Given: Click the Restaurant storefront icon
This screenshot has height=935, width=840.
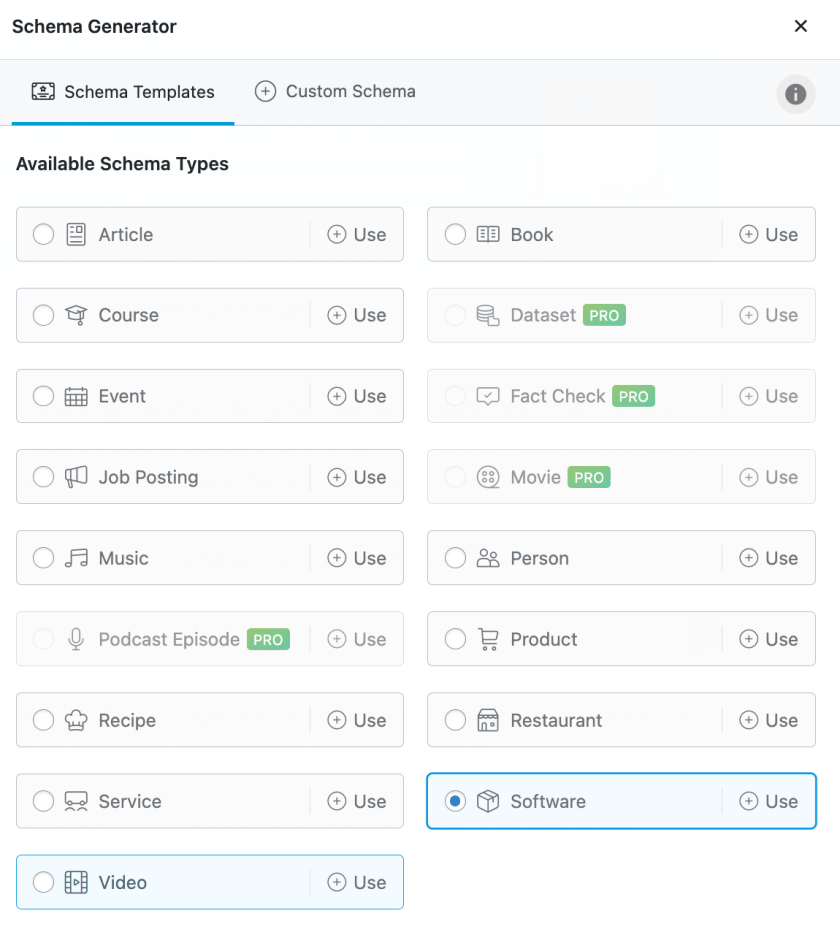Looking at the screenshot, I should tap(488, 720).
